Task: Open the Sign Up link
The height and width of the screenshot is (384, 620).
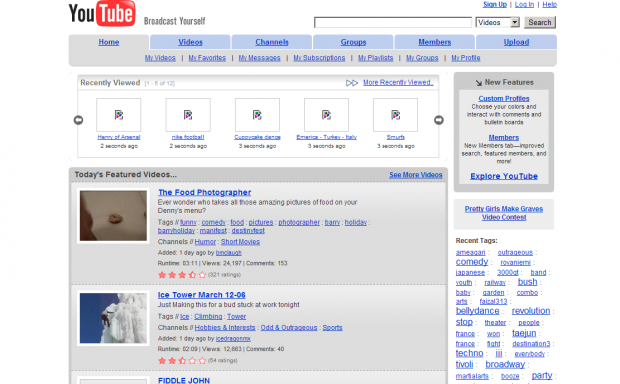Action: click(x=495, y=4)
